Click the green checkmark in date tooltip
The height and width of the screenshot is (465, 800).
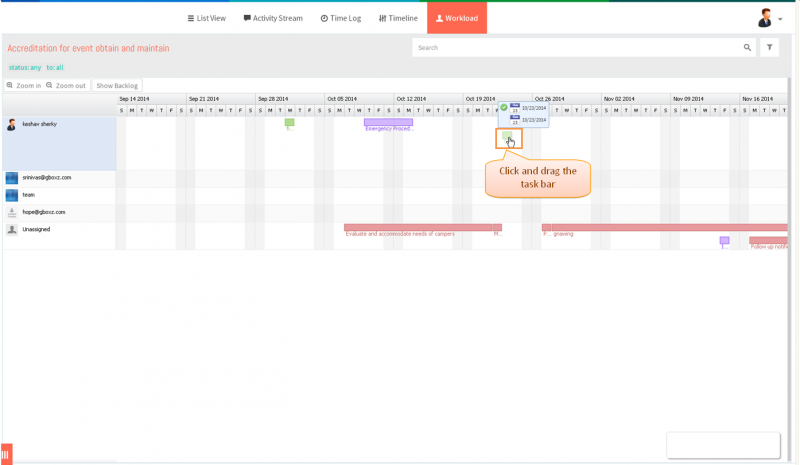(x=504, y=107)
